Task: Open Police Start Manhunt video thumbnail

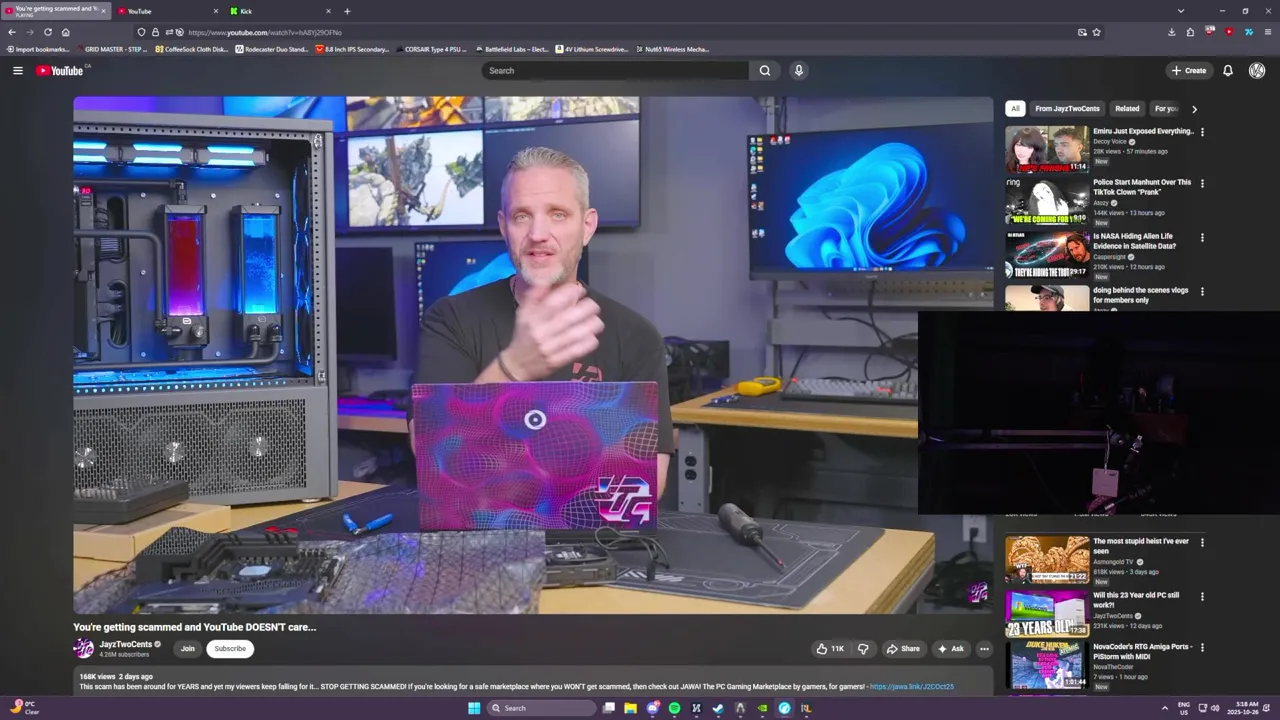Action: [x=1047, y=201]
